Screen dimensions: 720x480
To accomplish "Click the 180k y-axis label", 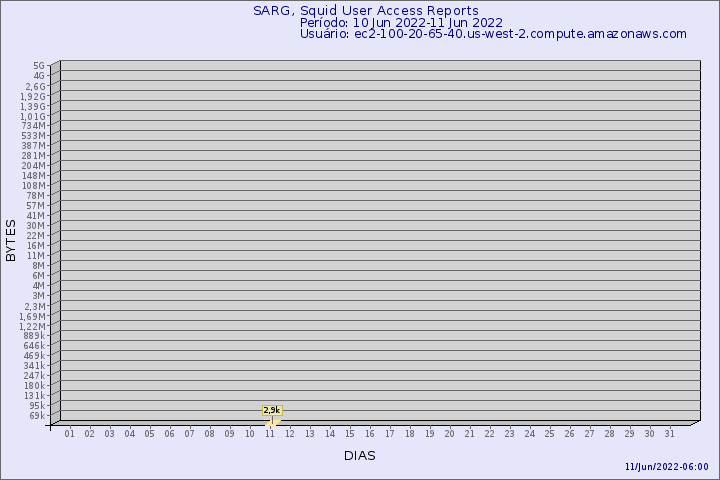I will (34, 386).
